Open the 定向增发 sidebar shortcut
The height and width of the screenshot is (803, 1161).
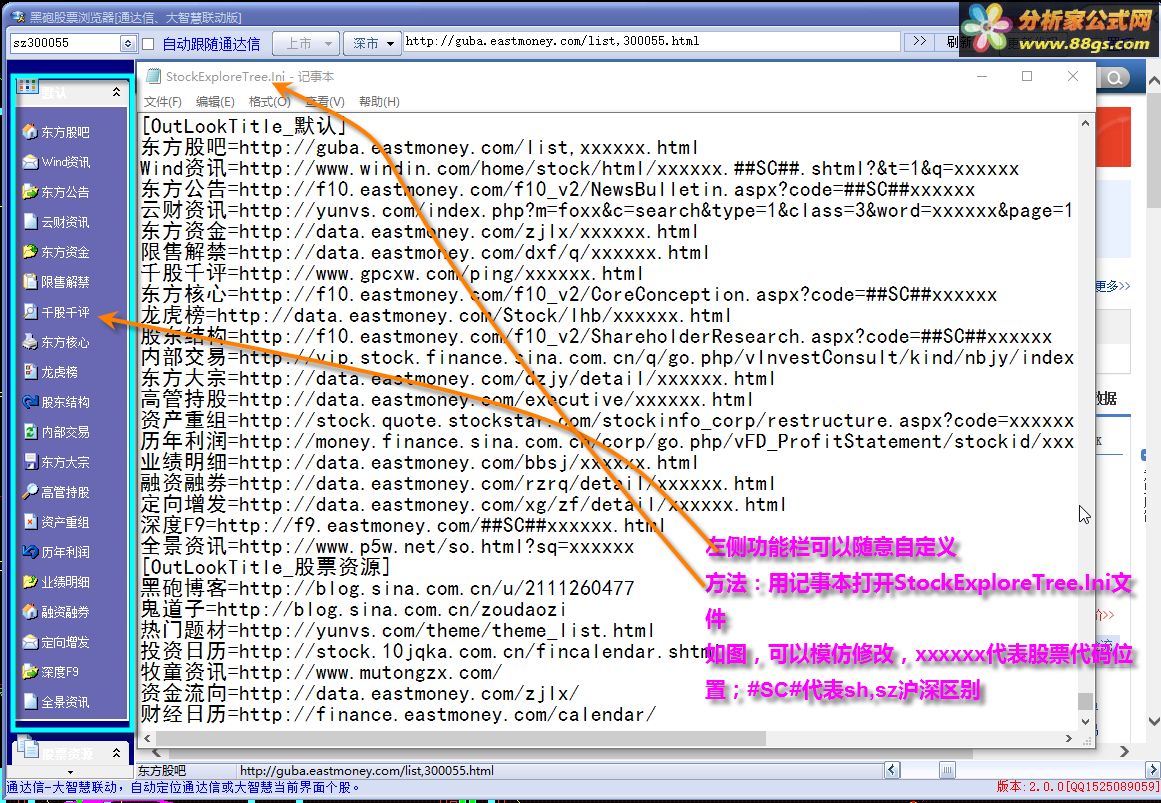coord(56,642)
